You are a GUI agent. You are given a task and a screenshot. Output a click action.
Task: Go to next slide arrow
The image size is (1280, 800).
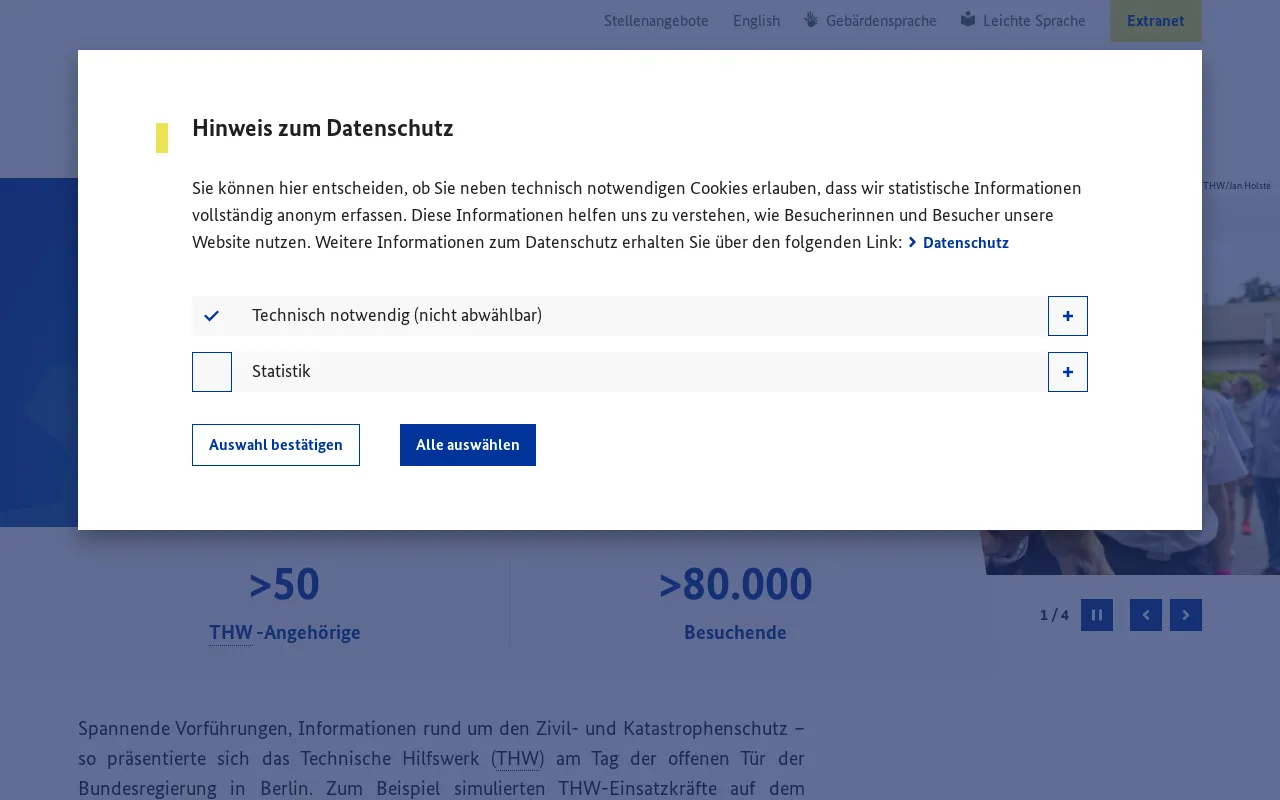[1186, 615]
